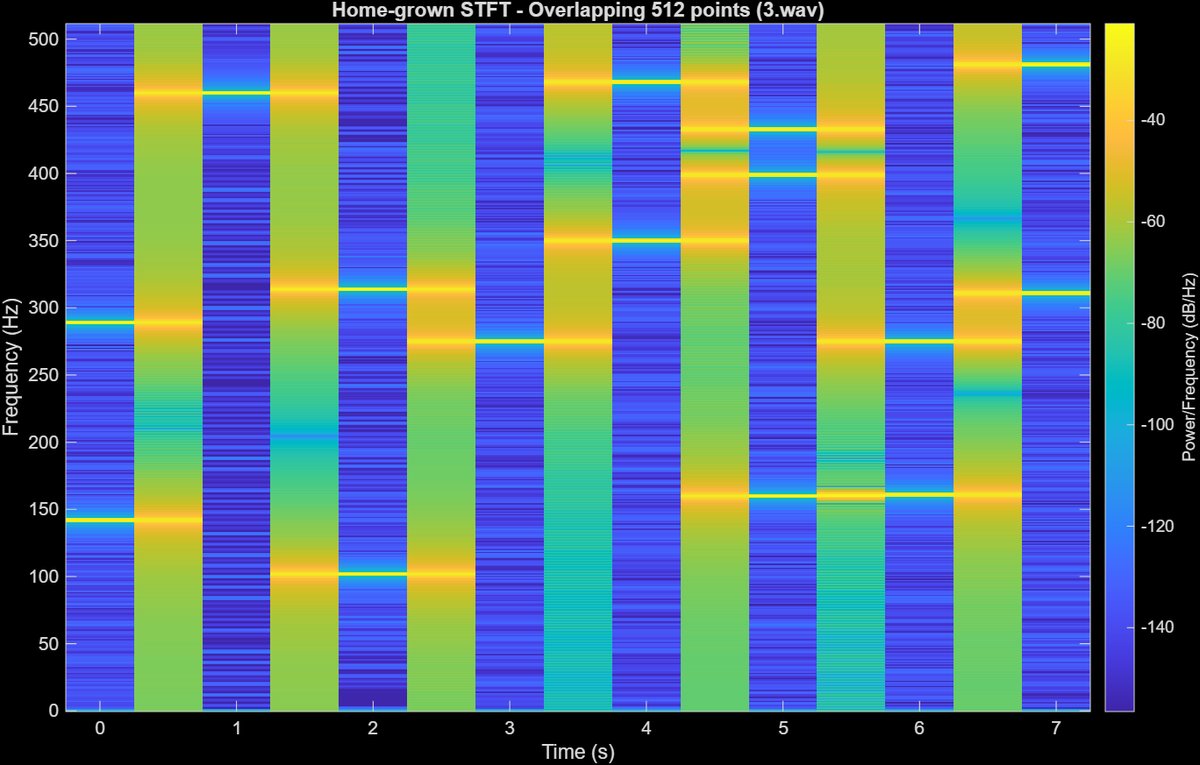Click the '300' frequency tick label
Viewport: 1200px width, 765px height.
point(45,308)
